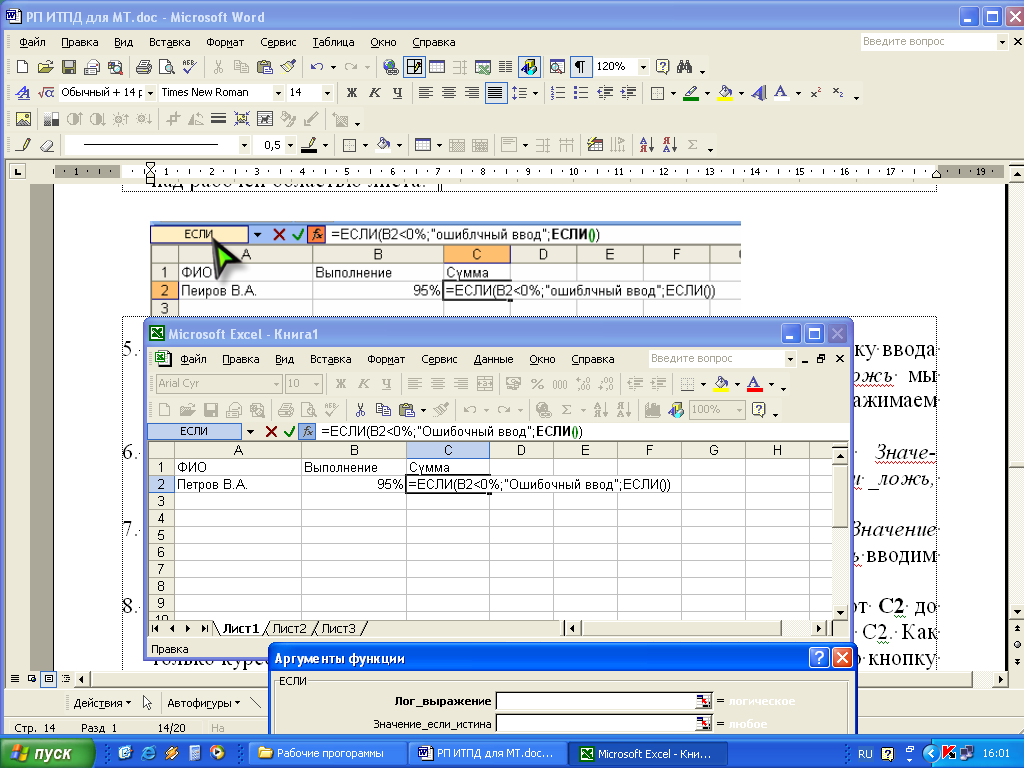
Task: Click Paste clipboard icon in Excel toolbar
Action: [x=406, y=409]
